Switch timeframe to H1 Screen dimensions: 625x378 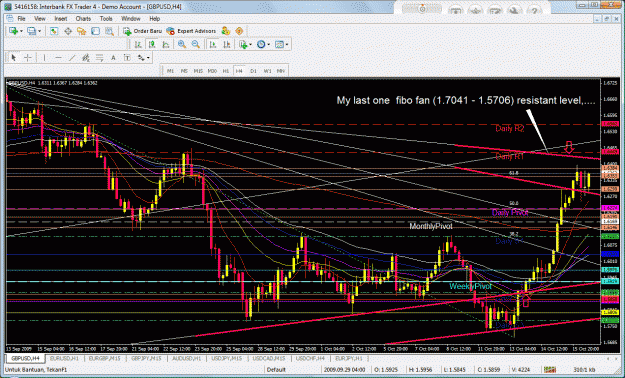click(226, 71)
